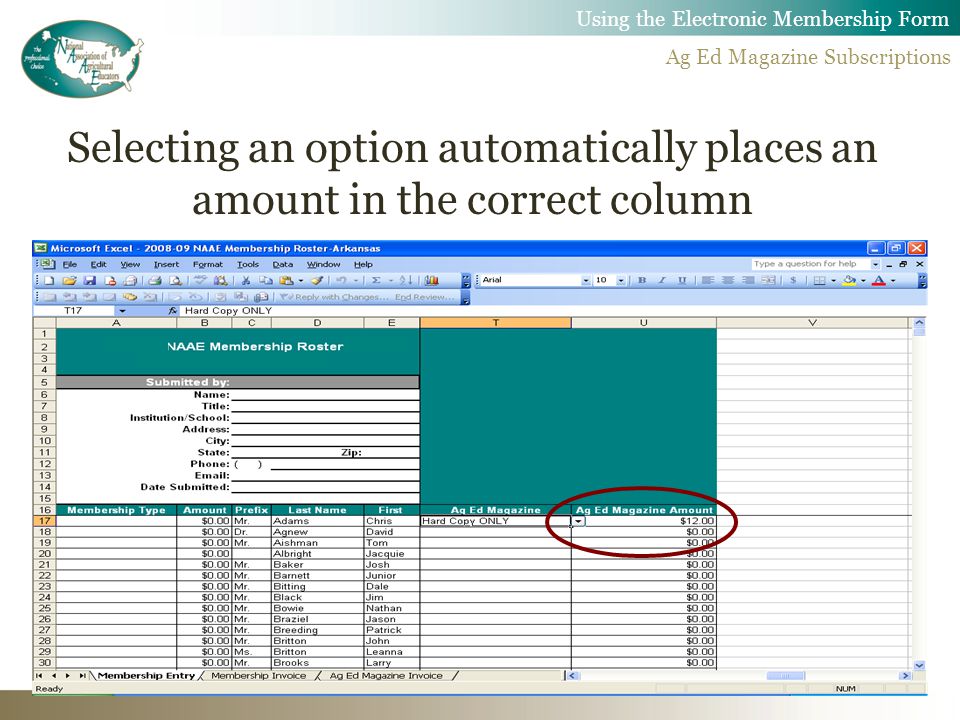Open the Edit menu
Viewport: 960px width, 720px height.
pos(99,264)
